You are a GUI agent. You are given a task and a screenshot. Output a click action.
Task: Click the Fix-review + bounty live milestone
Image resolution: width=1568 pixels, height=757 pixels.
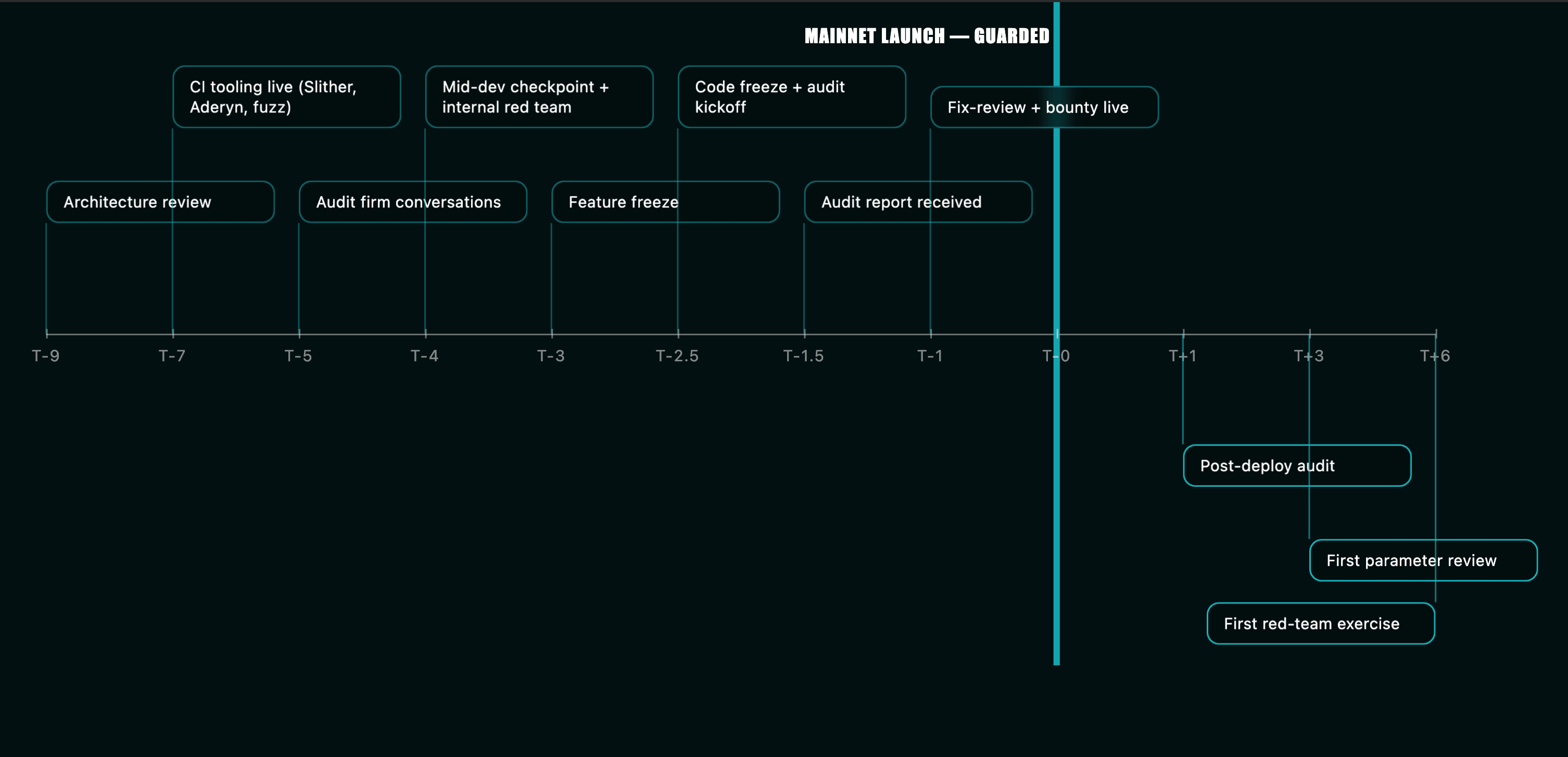pos(1044,107)
